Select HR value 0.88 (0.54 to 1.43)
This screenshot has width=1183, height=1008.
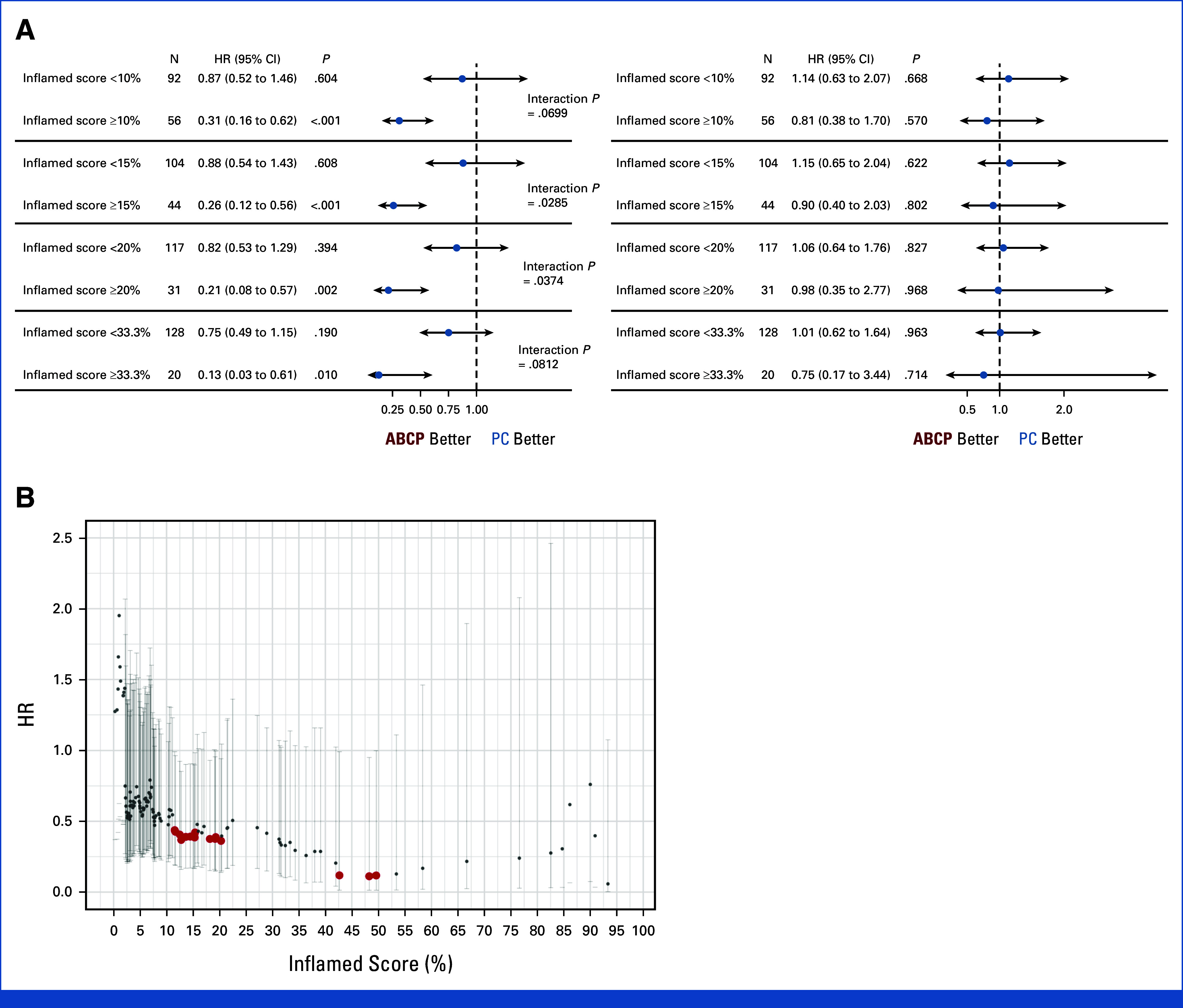point(247,163)
